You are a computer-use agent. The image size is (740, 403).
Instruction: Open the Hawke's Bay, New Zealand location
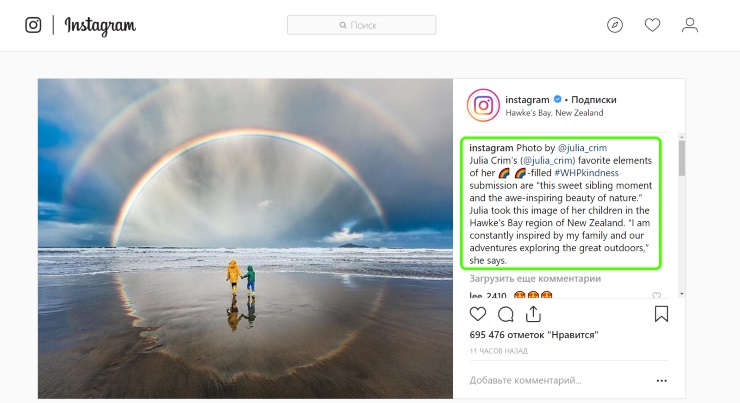pyautogui.click(x=554, y=113)
